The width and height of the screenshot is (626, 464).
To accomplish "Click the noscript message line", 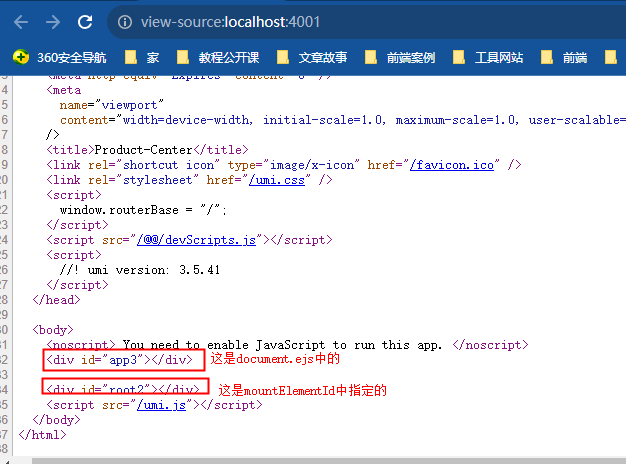I will [x=287, y=345].
